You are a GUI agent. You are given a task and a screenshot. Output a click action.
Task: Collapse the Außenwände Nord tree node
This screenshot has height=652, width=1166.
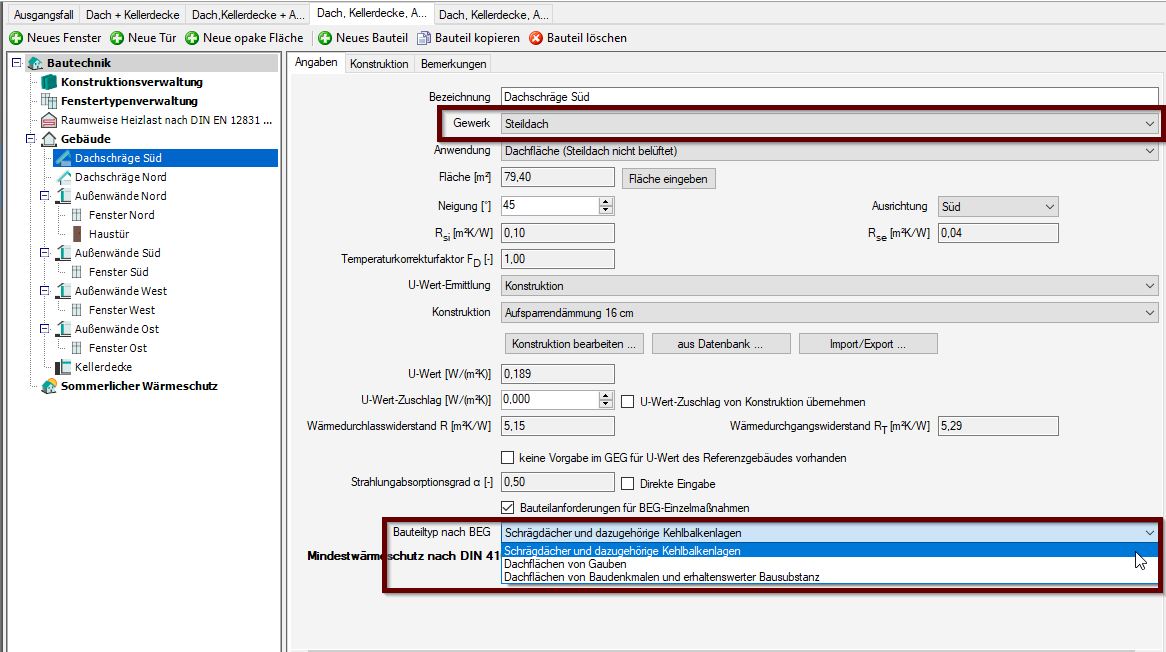pyautogui.click(x=44, y=196)
